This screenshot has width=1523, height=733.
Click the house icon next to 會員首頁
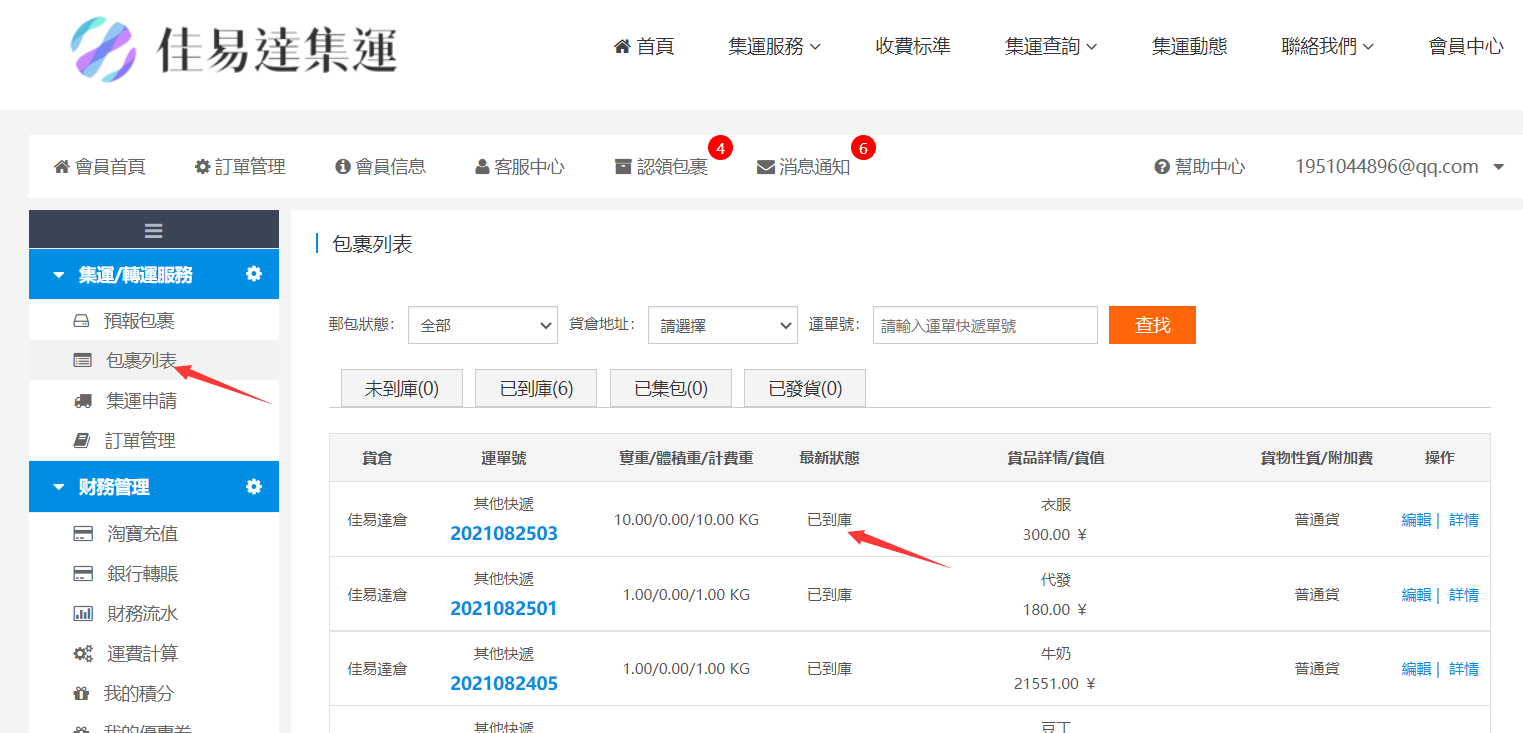tap(62, 167)
